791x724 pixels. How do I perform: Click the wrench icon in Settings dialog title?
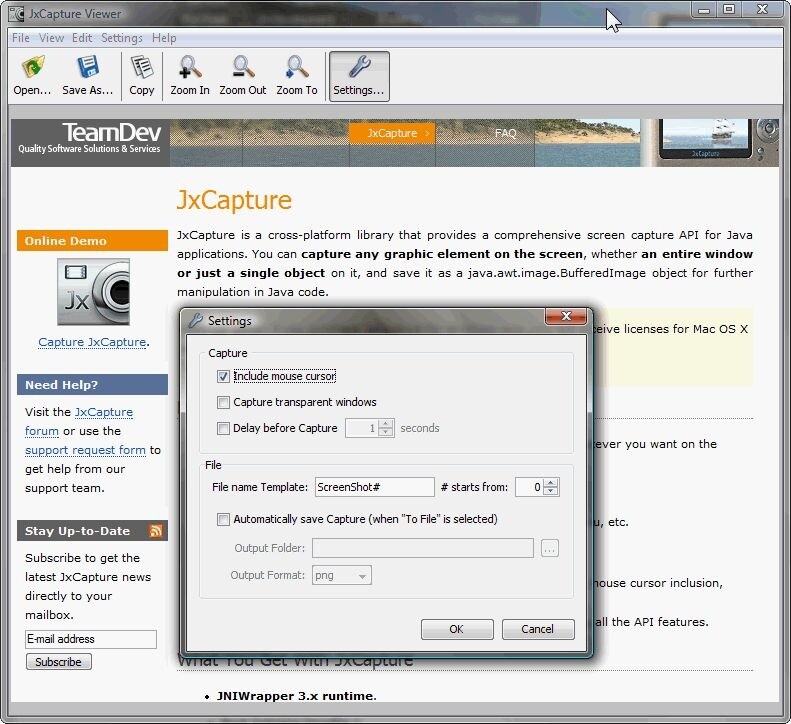tap(196, 320)
